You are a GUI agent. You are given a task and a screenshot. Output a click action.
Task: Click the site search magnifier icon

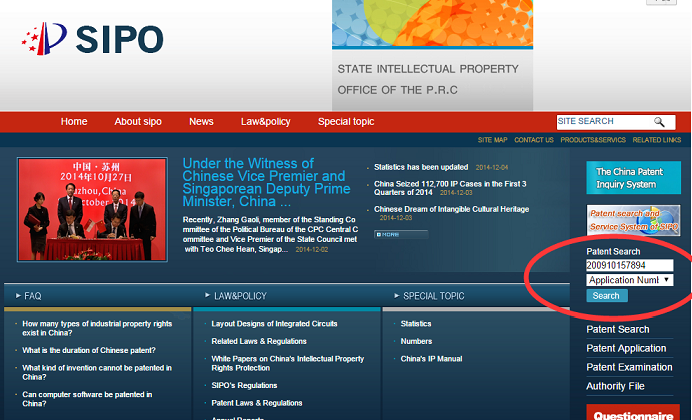pyautogui.click(x=659, y=122)
